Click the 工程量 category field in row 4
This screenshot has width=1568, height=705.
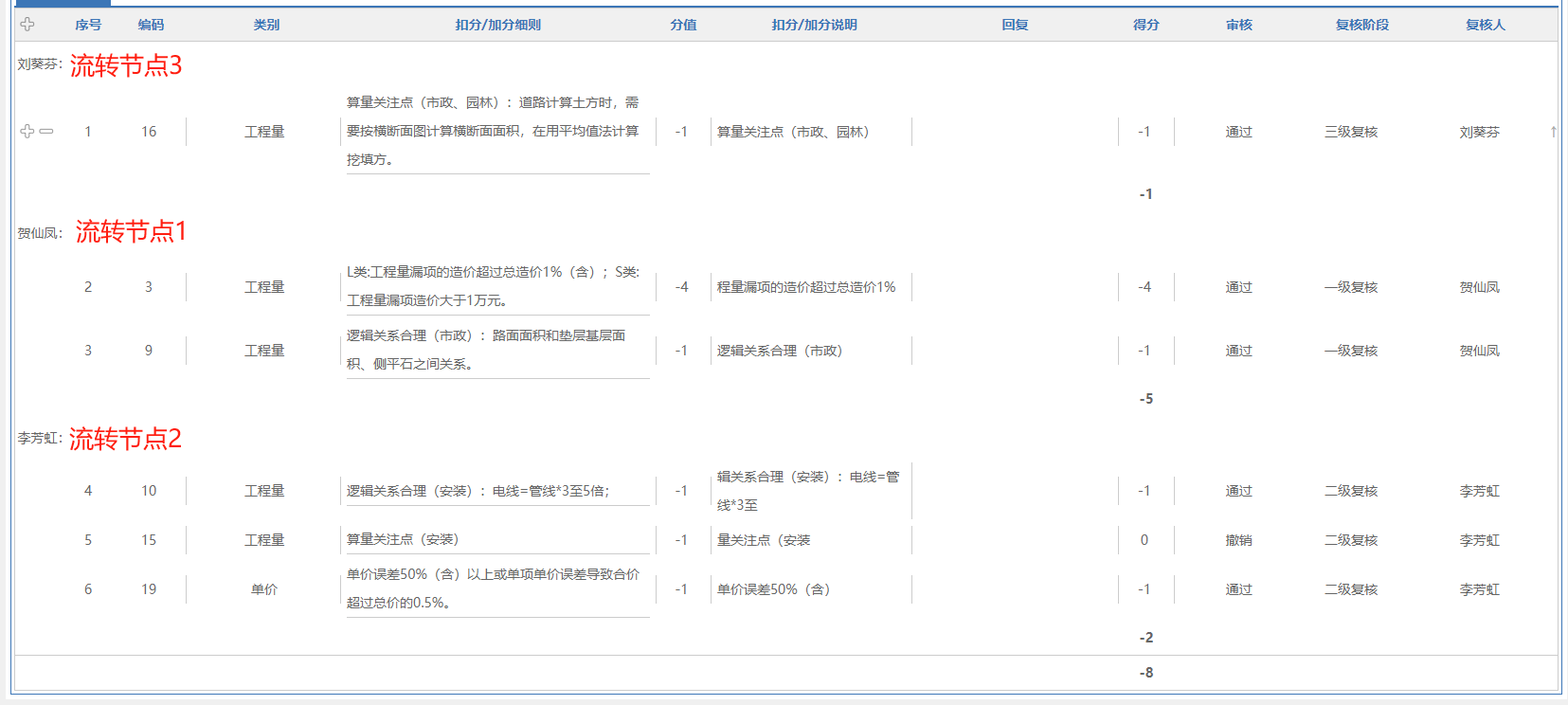click(264, 491)
